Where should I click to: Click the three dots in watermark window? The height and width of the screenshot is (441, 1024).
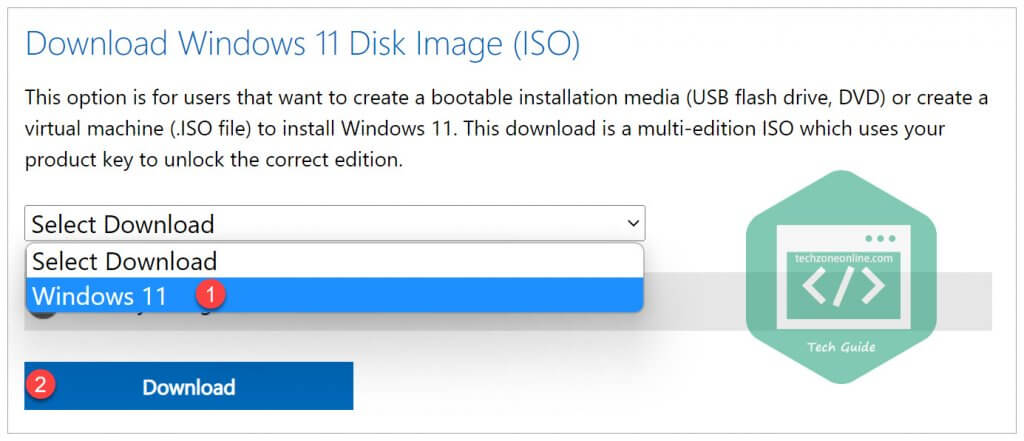pos(880,239)
